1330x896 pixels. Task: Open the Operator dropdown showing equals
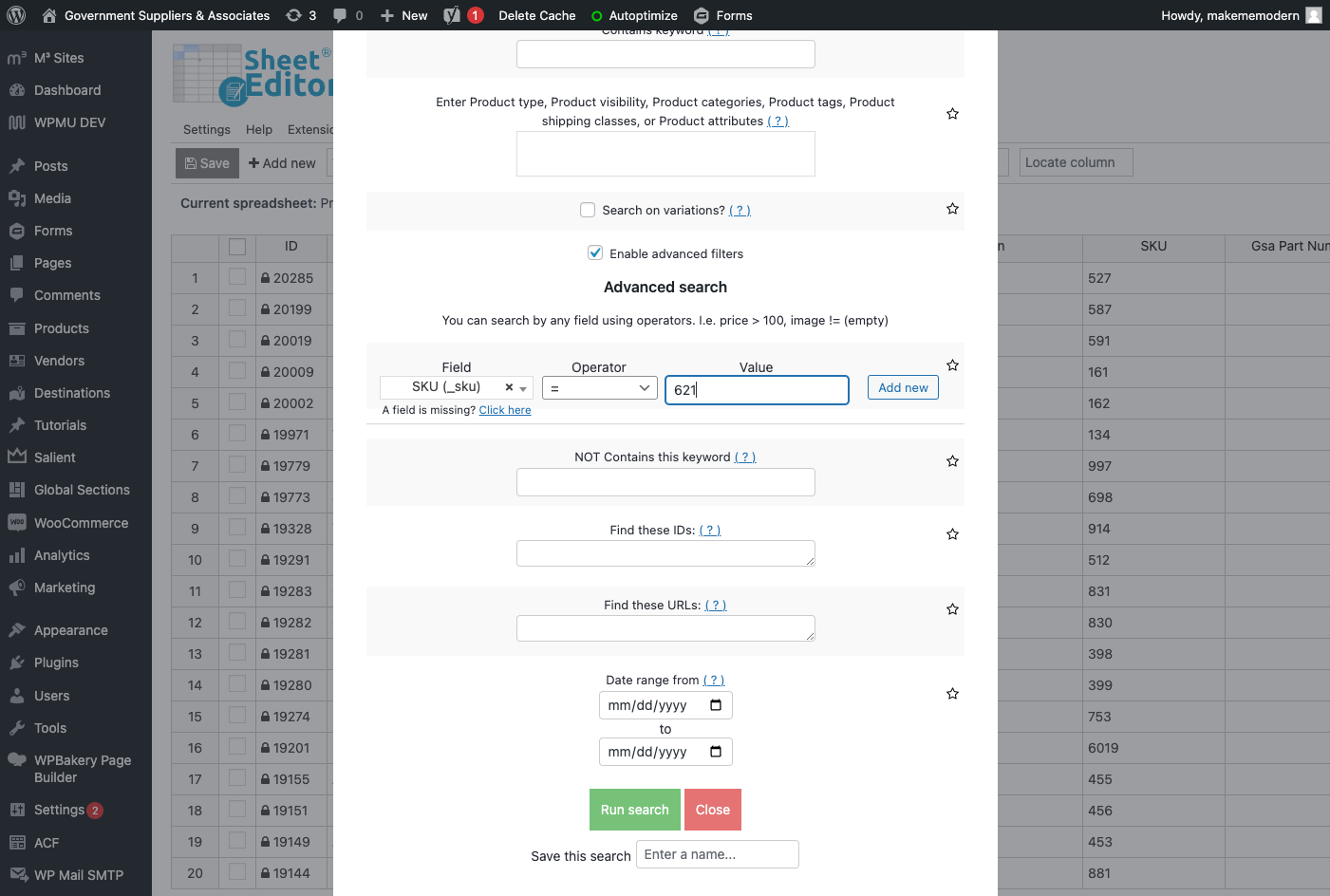(600, 387)
